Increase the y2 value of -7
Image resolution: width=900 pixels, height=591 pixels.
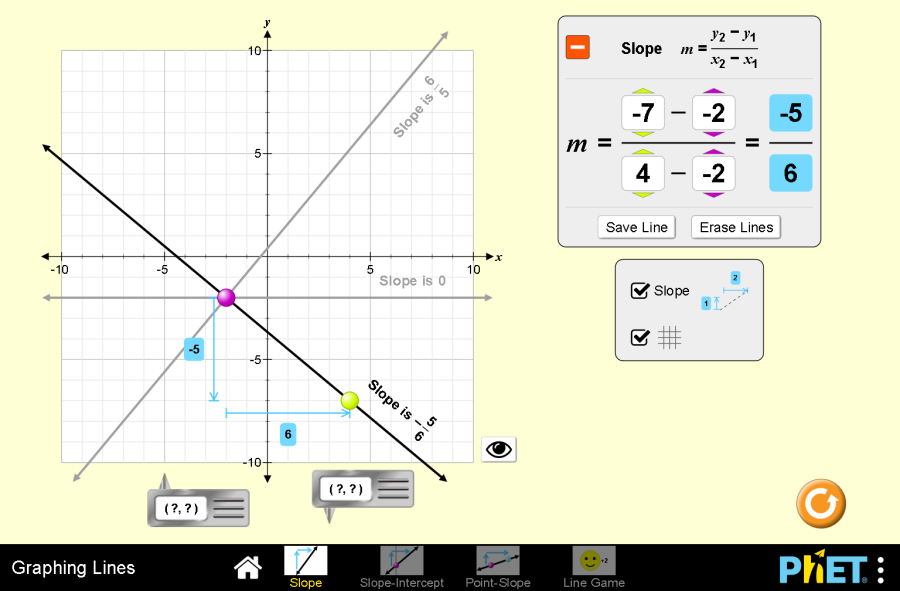point(643,92)
